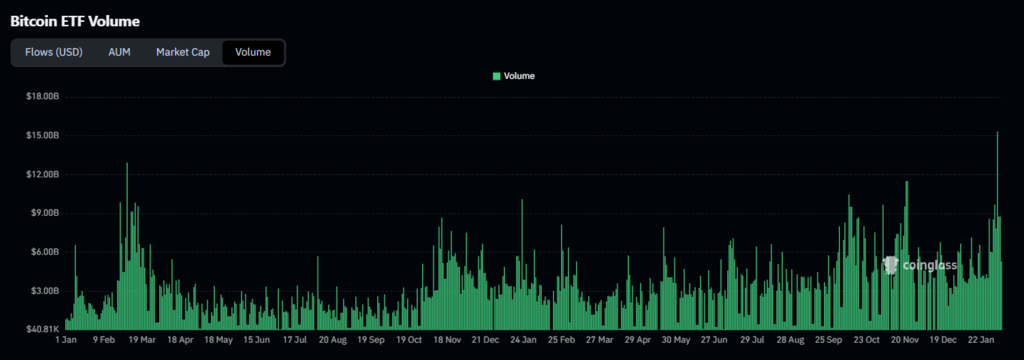Click the $40.81K axis label
Screen dimensions: 1024x360
[43, 329]
